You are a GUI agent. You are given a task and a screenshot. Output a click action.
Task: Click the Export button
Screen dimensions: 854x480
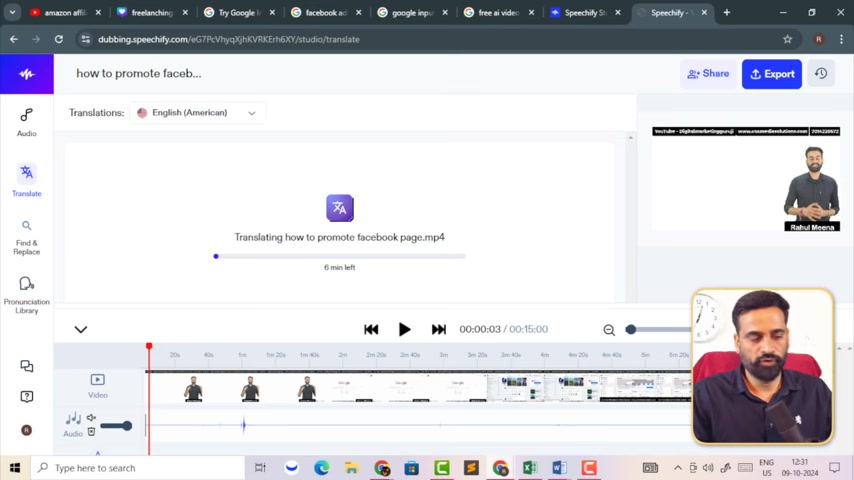coord(772,74)
